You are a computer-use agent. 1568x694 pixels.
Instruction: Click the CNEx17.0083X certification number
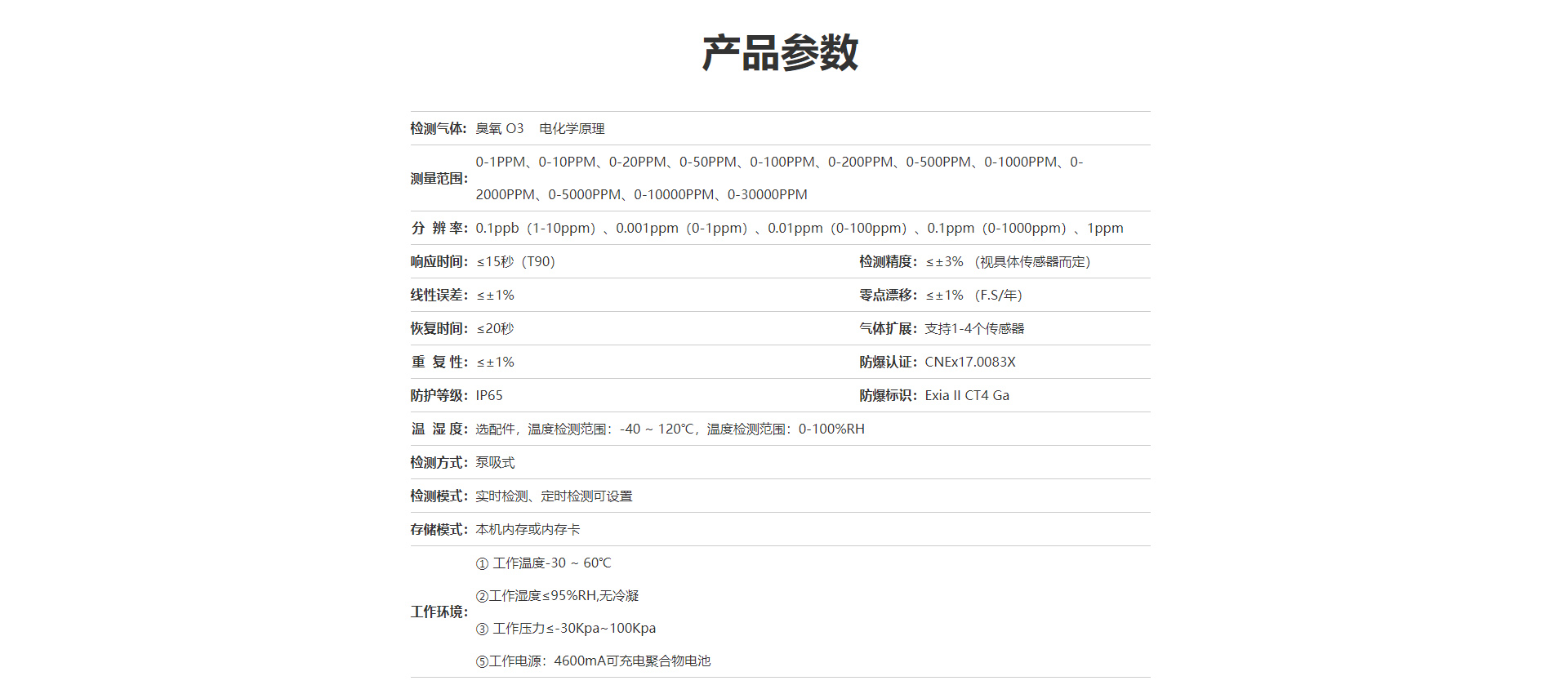pos(970,363)
